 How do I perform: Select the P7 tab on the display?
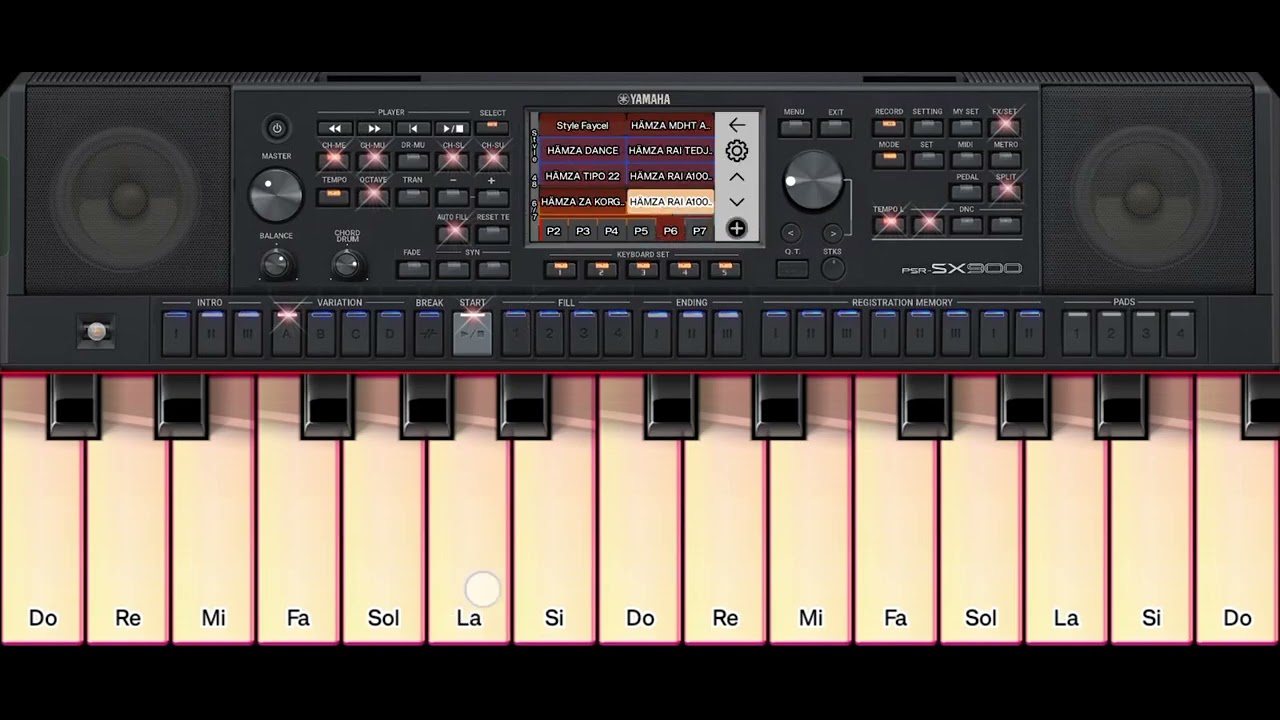click(x=699, y=231)
